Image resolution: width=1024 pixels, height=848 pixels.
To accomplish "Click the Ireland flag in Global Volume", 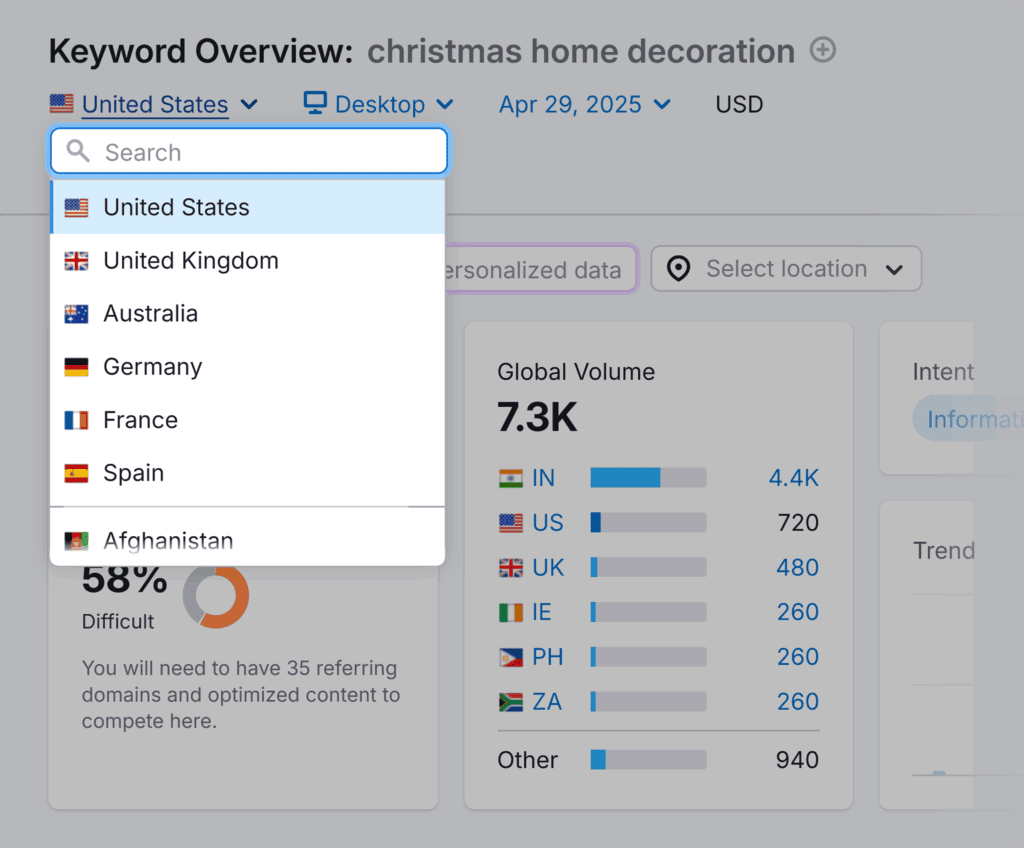I will pos(511,612).
